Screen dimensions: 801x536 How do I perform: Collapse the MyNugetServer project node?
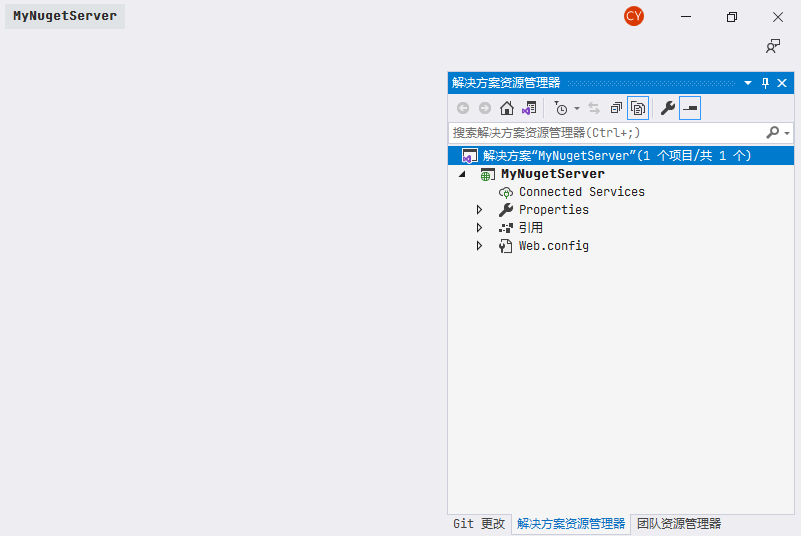coord(462,174)
